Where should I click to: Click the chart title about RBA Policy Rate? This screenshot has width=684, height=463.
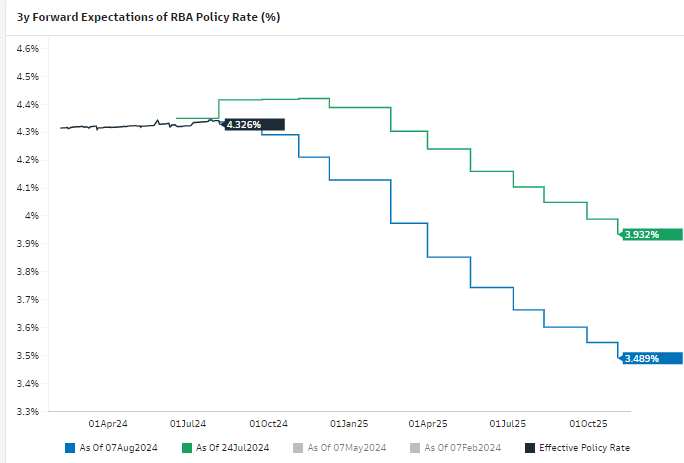point(148,17)
